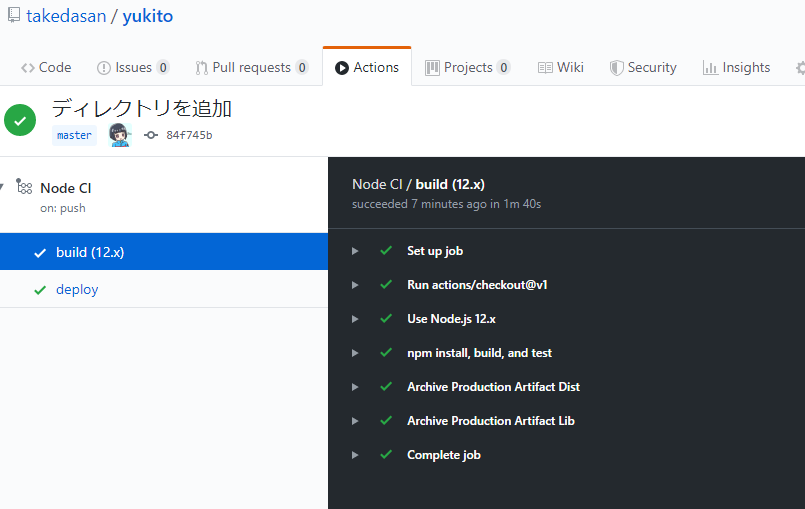Click 'Archive Production Artifact Dist' label
The height and width of the screenshot is (509, 805).
tap(493, 387)
